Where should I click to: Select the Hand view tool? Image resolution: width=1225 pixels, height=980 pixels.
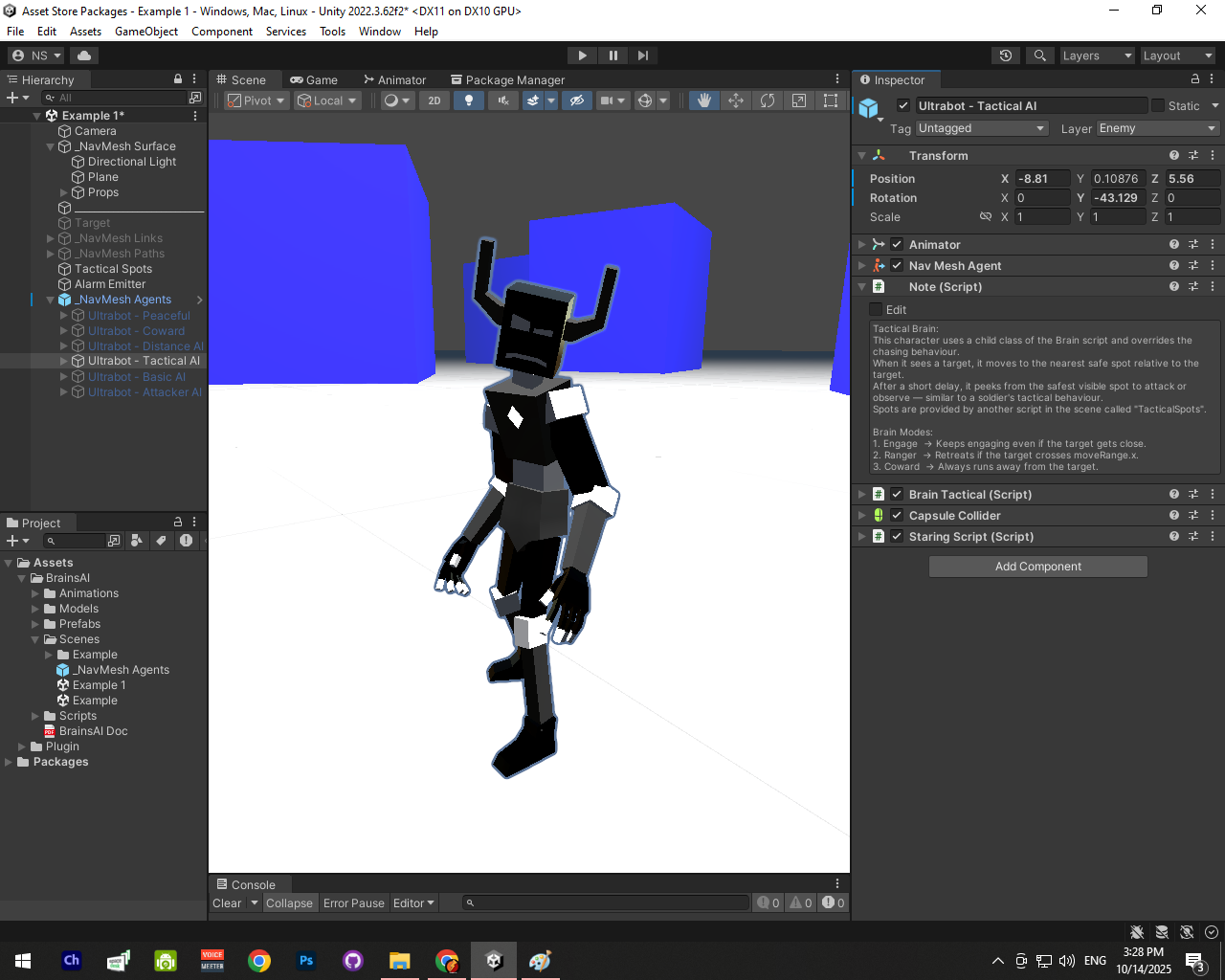pyautogui.click(x=703, y=100)
